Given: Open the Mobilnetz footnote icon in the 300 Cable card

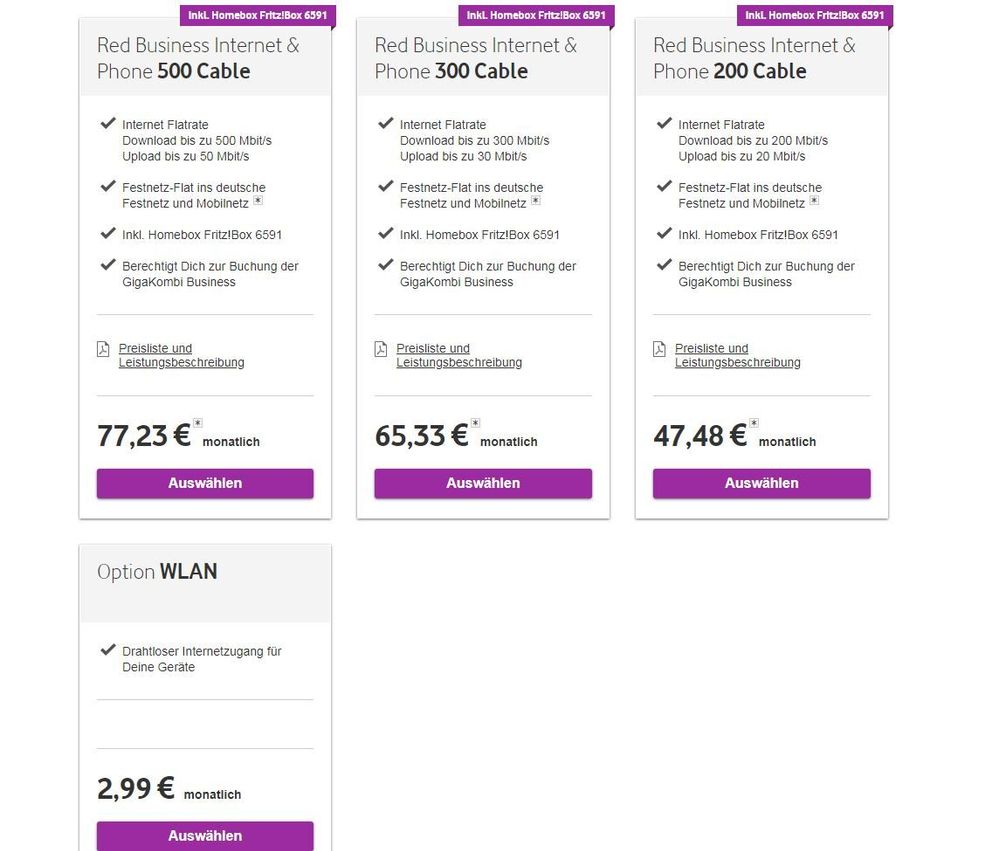Looking at the screenshot, I should 535,201.
